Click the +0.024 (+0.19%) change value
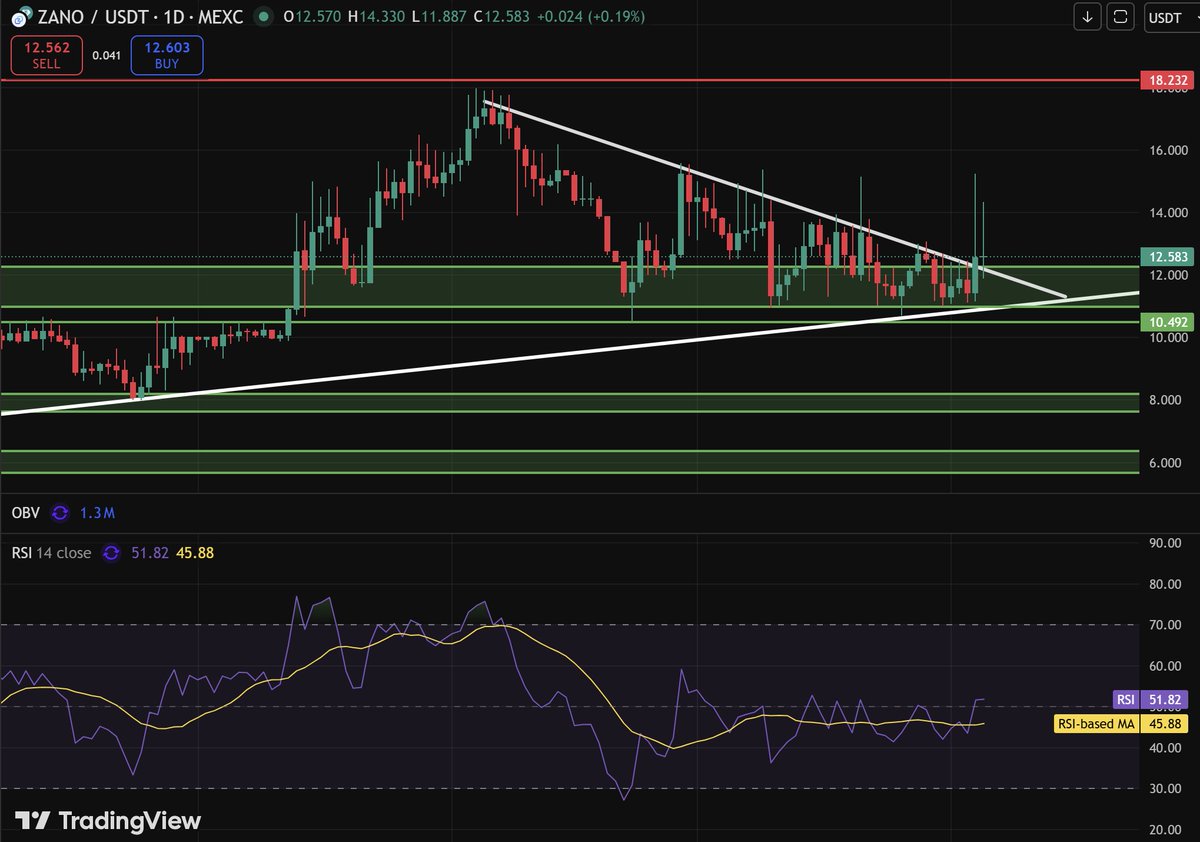This screenshot has width=1200, height=842. click(x=591, y=17)
